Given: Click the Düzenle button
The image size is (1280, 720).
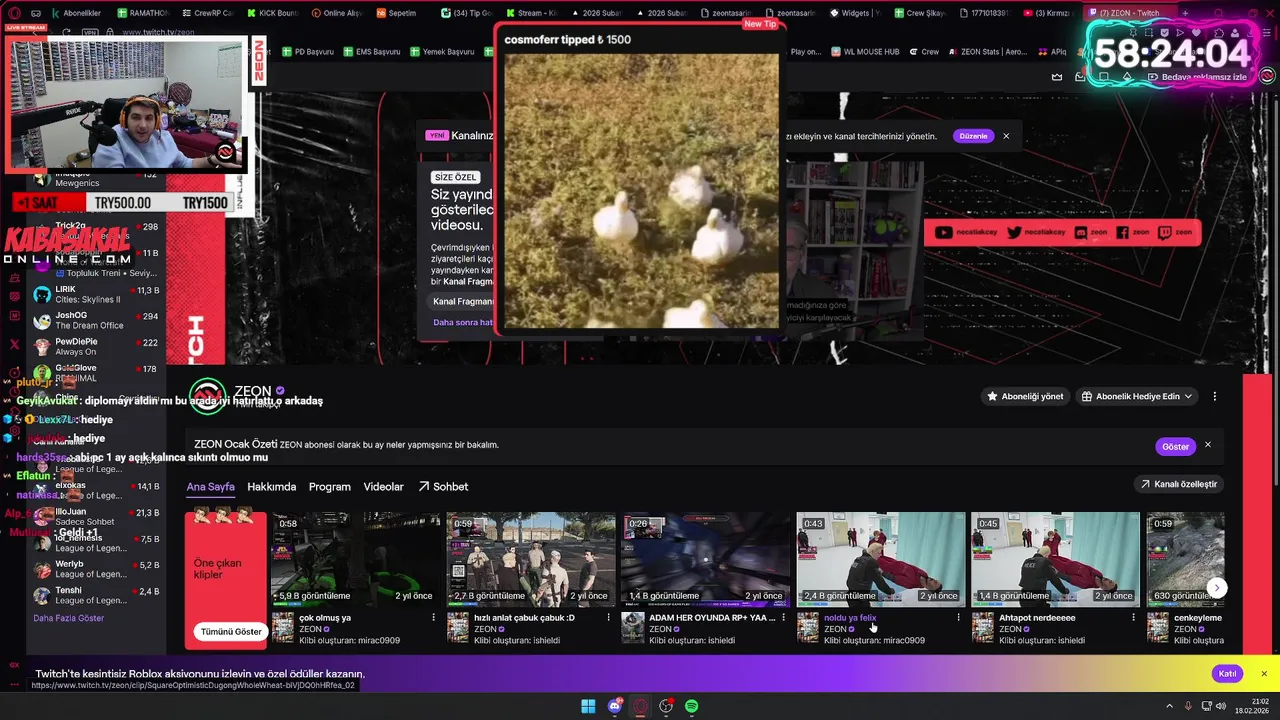Looking at the screenshot, I should tap(973, 136).
